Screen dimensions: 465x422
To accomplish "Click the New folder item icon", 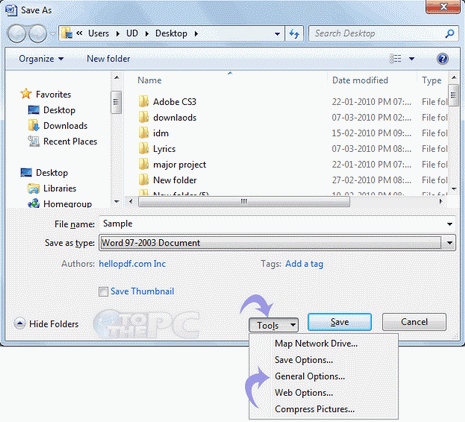I will pos(144,180).
